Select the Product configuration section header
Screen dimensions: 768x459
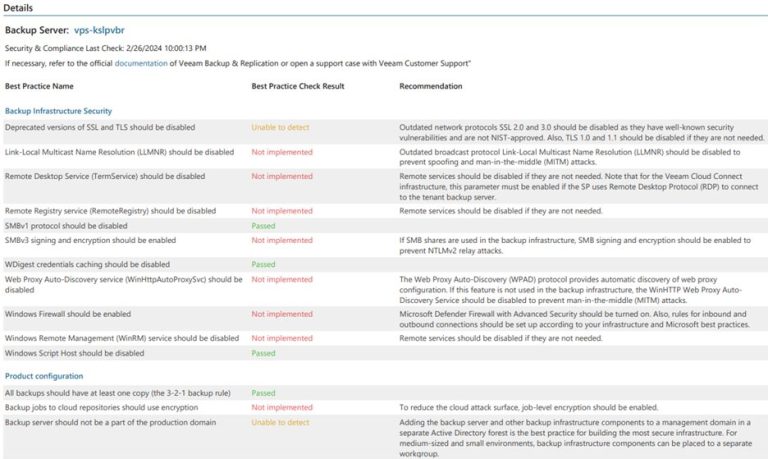(x=44, y=376)
